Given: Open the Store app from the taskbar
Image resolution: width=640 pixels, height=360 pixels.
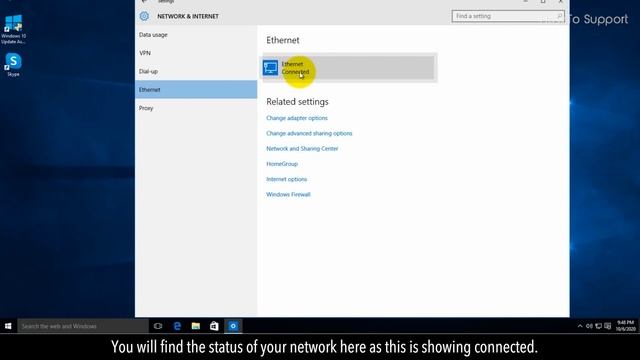Looking at the screenshot, I should pyautogui.click(x=214, y=326).
